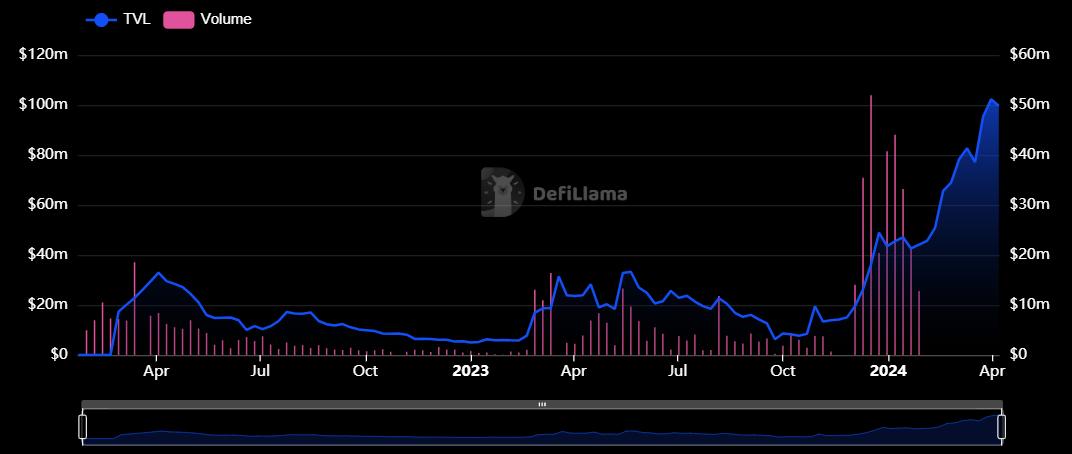1072x454 pixels.
Task: Toggle the Volume legend series
Action: coord(207,20)
